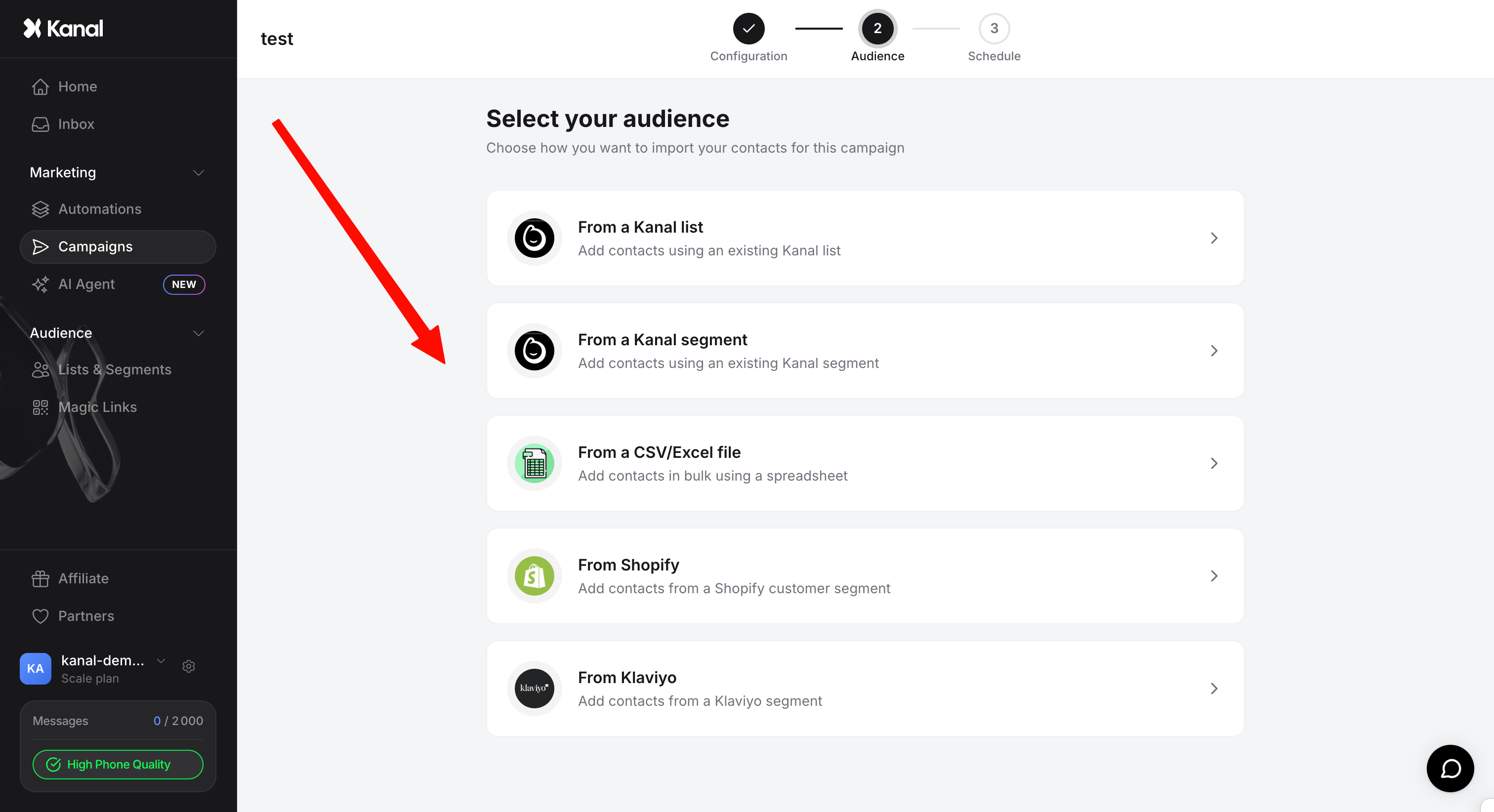Click the Home icon in the sidebar
The height and width of the screenshot is (812, 1494).
pos(40,86)
